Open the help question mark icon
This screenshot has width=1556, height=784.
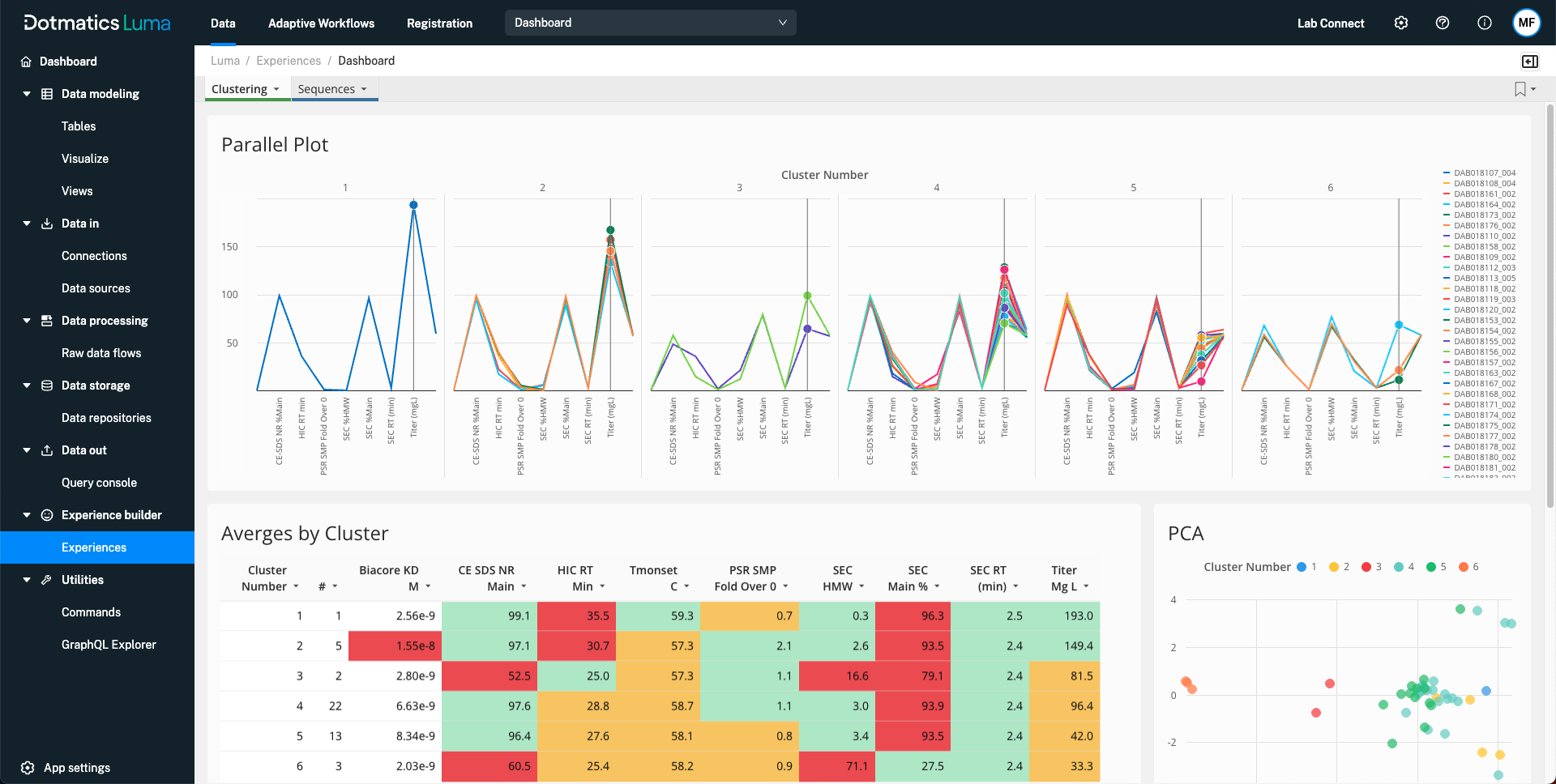coord(1443,23)
